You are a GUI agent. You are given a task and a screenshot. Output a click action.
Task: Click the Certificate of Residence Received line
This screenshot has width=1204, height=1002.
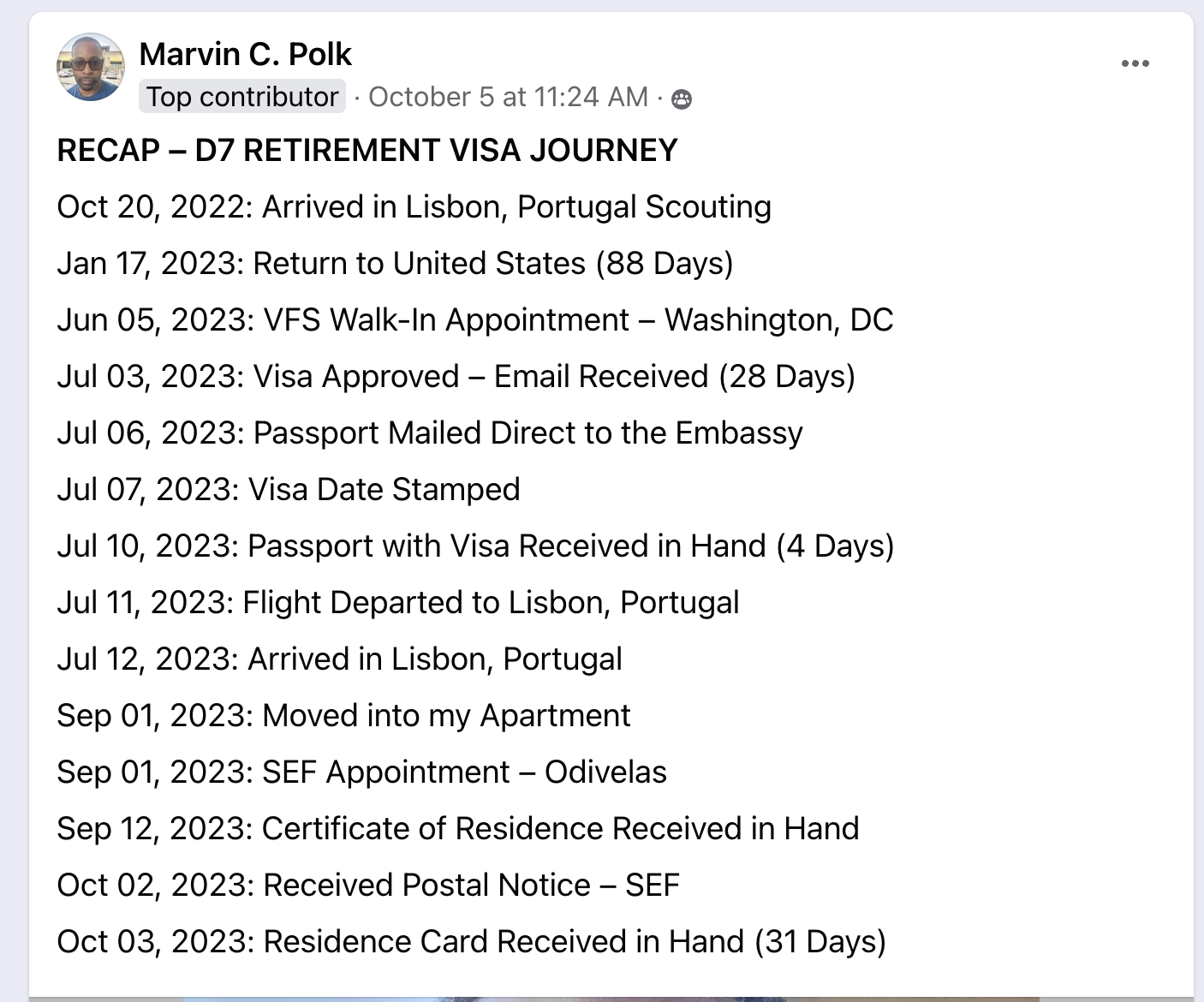[x=457, y=829]
